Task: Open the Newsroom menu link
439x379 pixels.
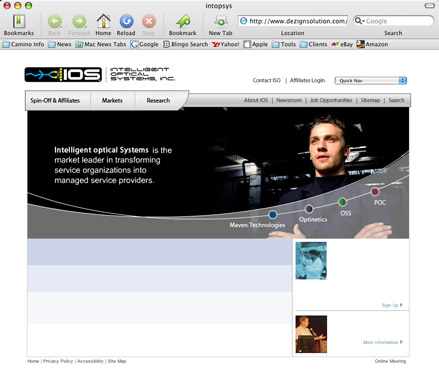Action: [289, 100]
